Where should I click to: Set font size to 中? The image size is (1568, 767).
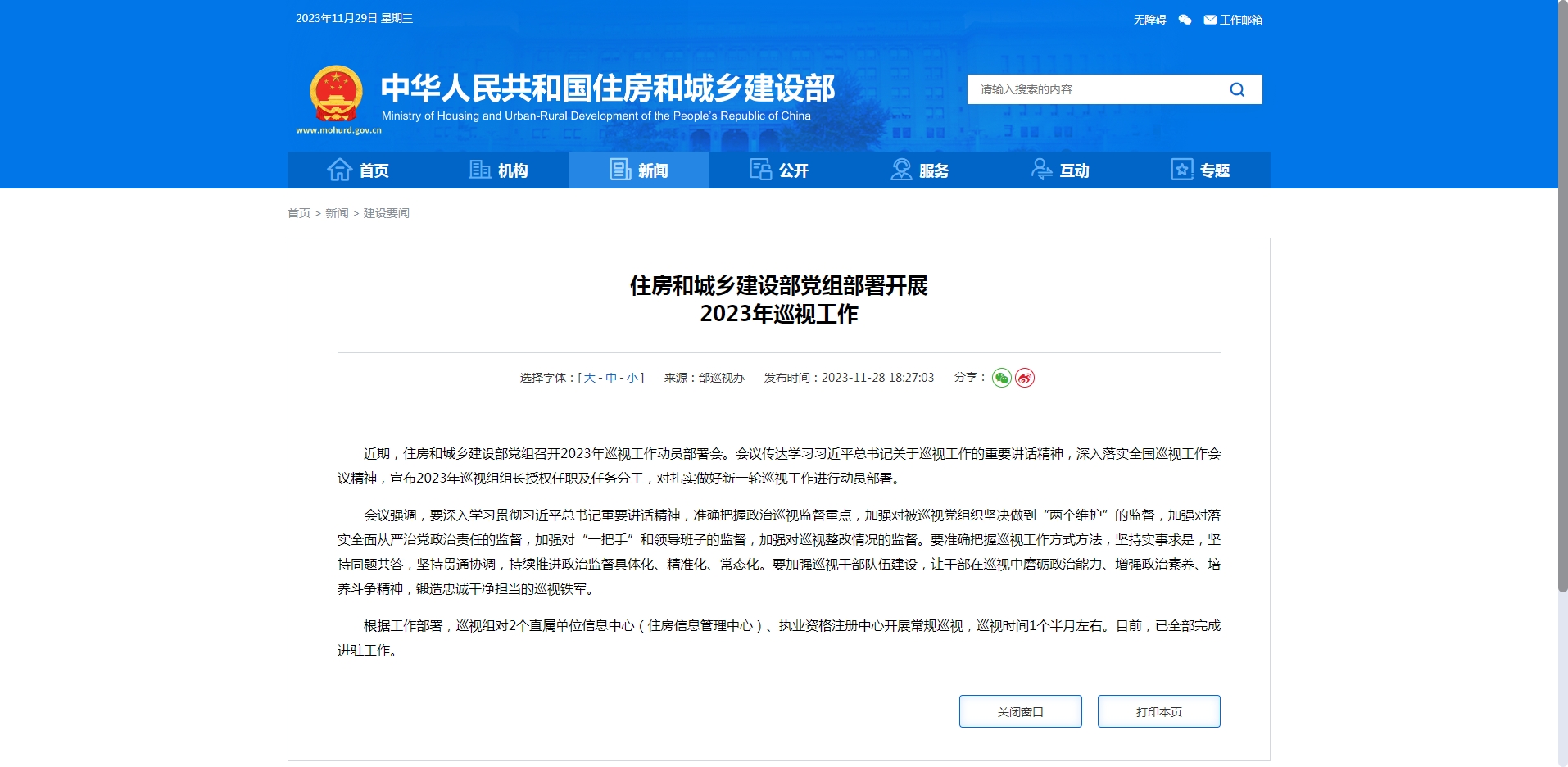coord(611,378)
